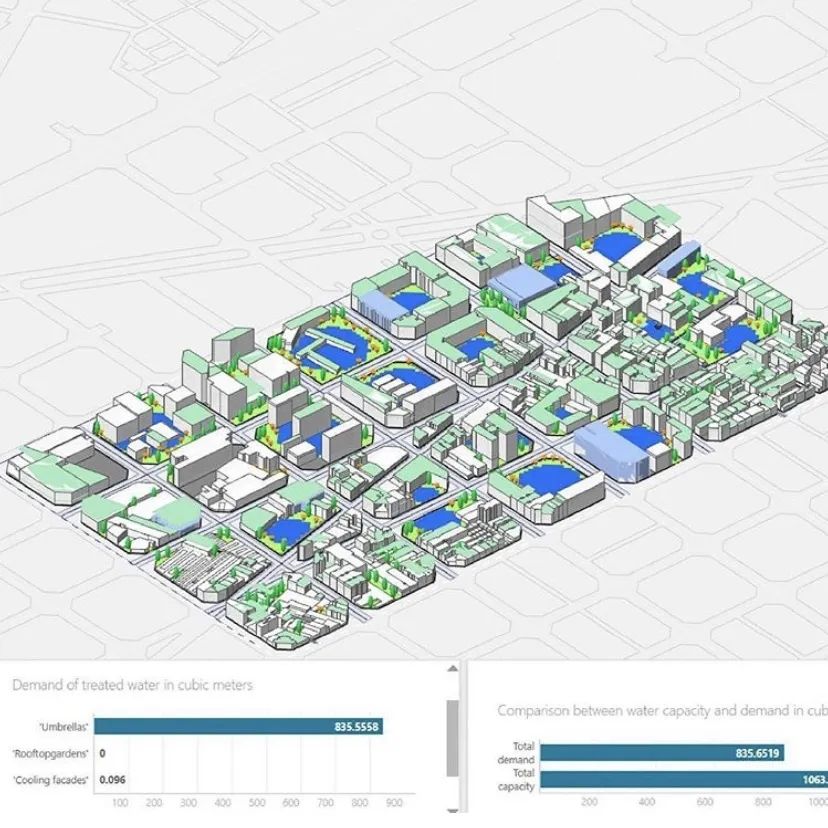This screenshot has width=828, height=828.
Task: Select the Cooling facades value 0.096
Action: [x=112, y=779]
